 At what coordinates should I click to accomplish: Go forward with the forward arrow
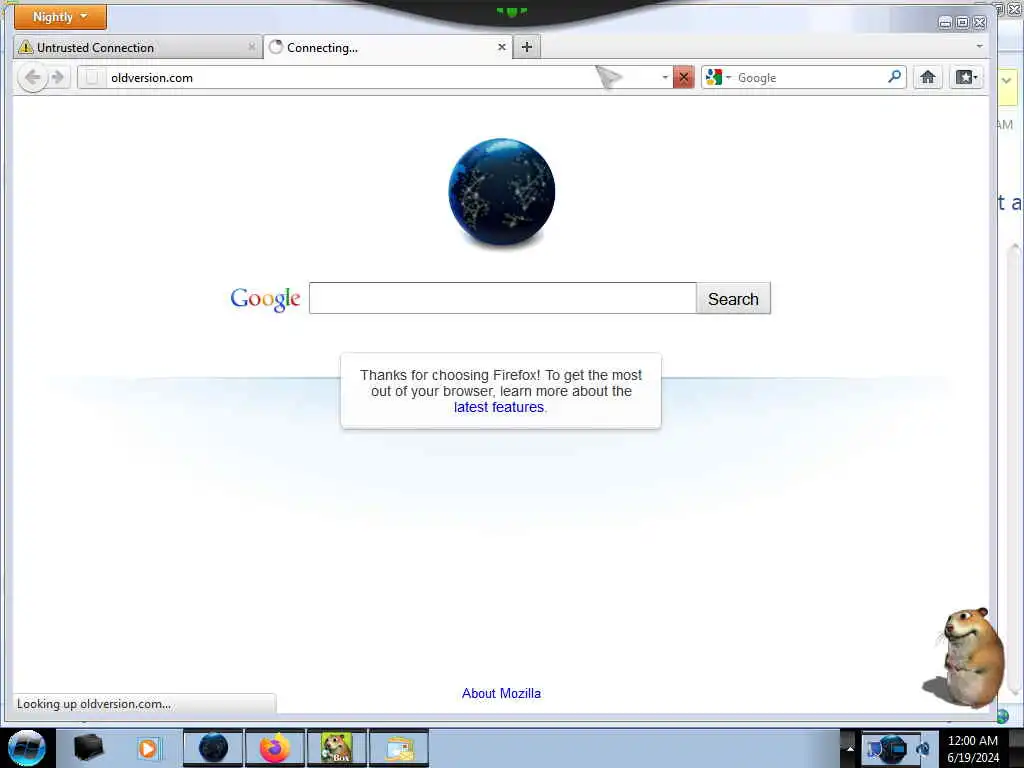tap(57, 78)
